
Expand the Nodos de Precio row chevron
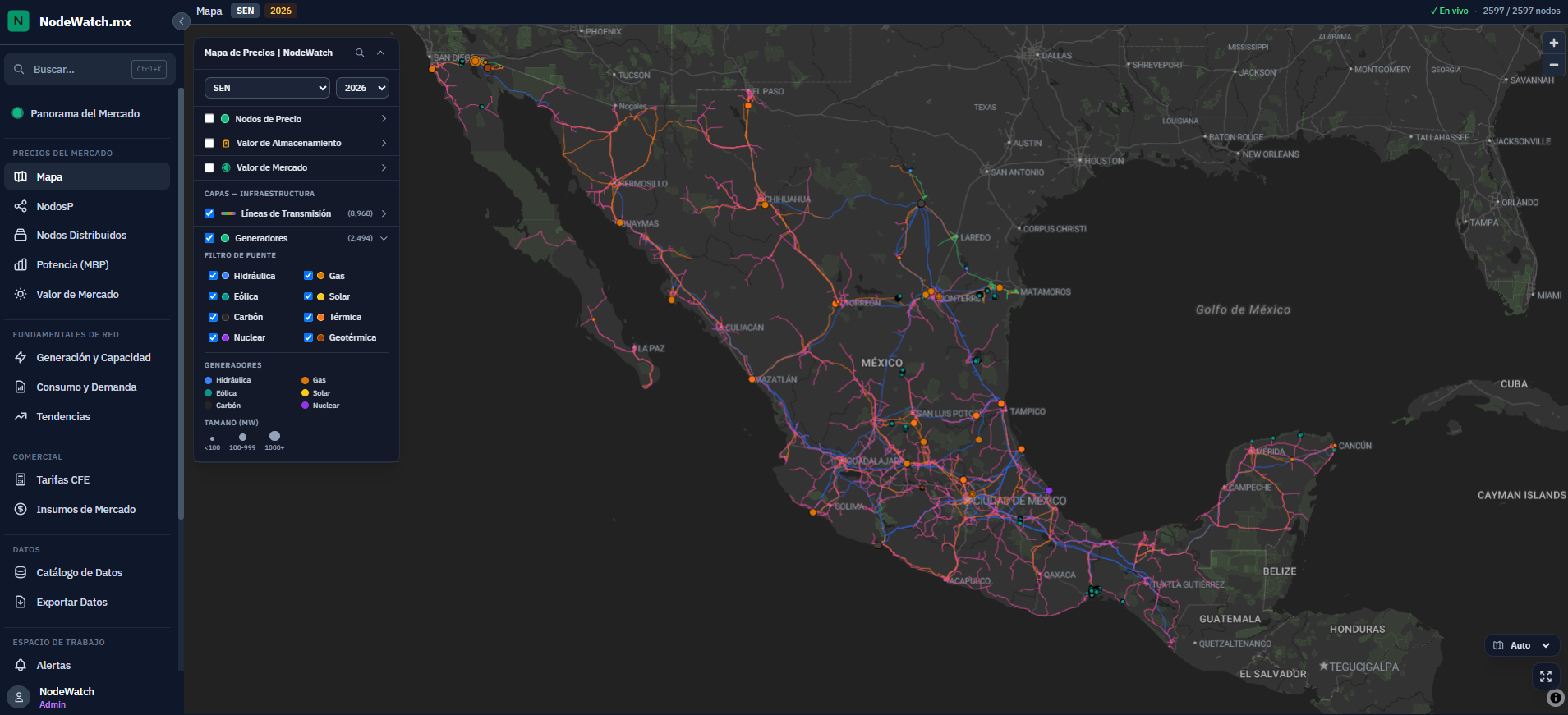click(384, 119)
